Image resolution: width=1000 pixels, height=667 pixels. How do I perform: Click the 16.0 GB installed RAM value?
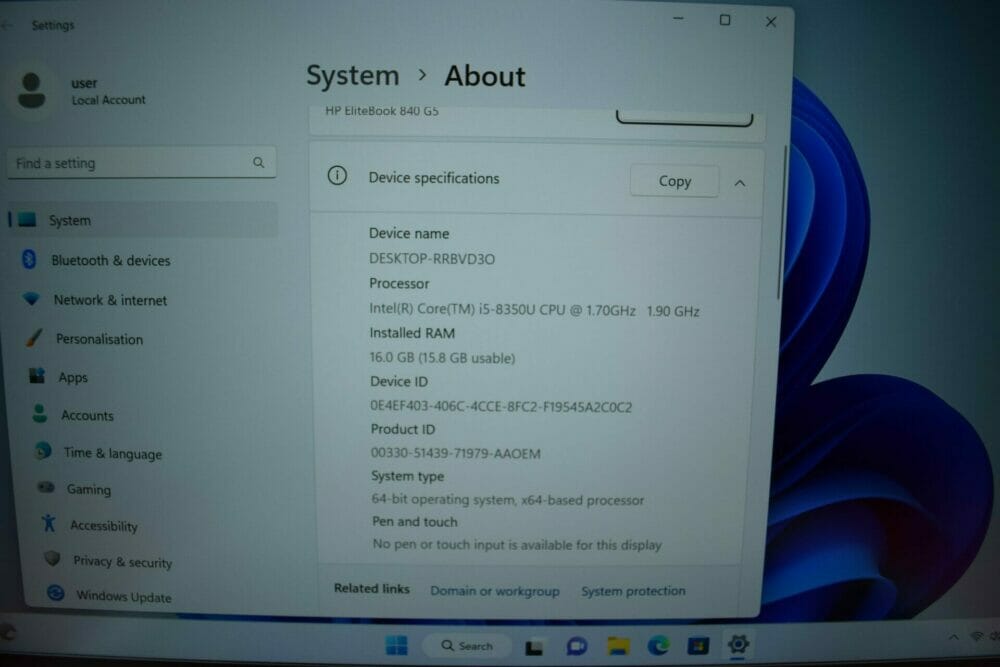pyautogui.click(x=443, y=357)
